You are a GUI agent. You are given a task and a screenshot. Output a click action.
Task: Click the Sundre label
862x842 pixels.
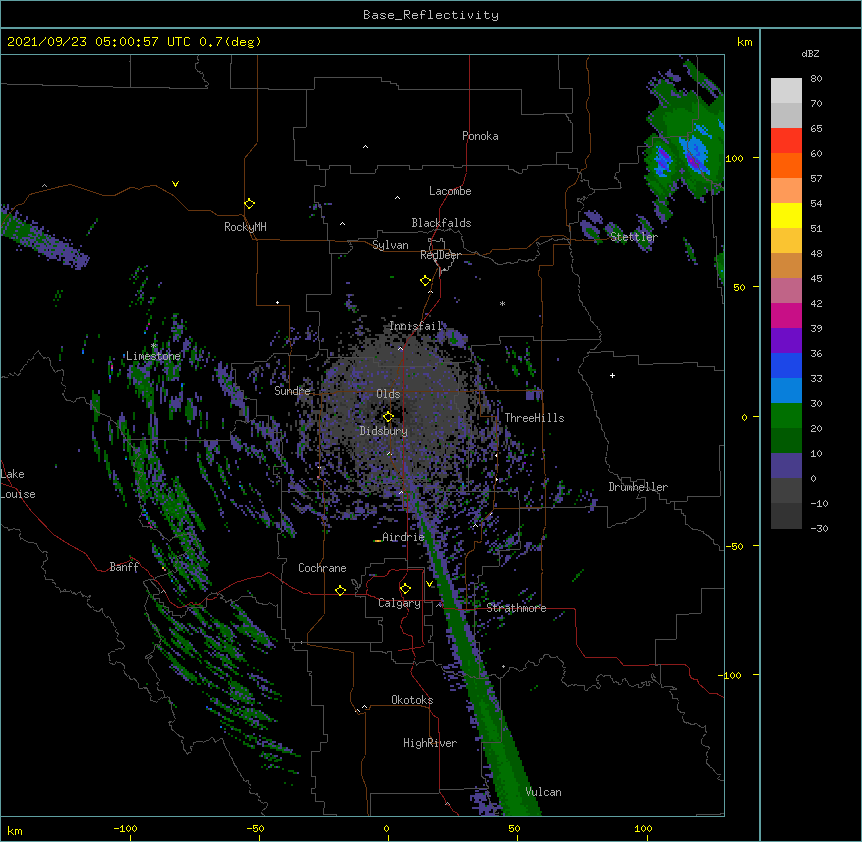pyautogui.click(x=292, y=391)
